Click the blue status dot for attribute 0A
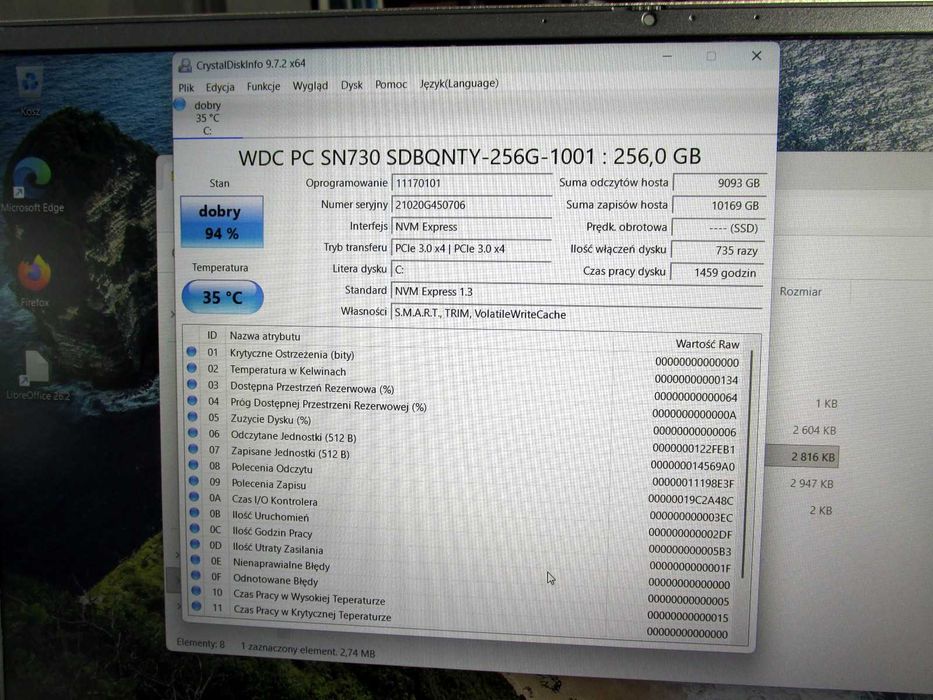Image resolution: width=933 pixels, height=700 pixels. 194,496
